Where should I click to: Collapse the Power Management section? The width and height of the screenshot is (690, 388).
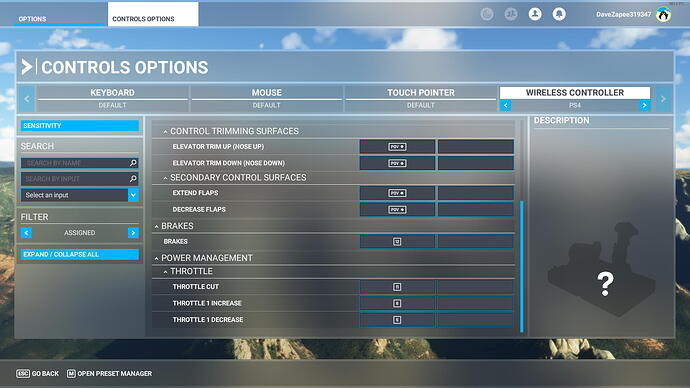point(156,258)
